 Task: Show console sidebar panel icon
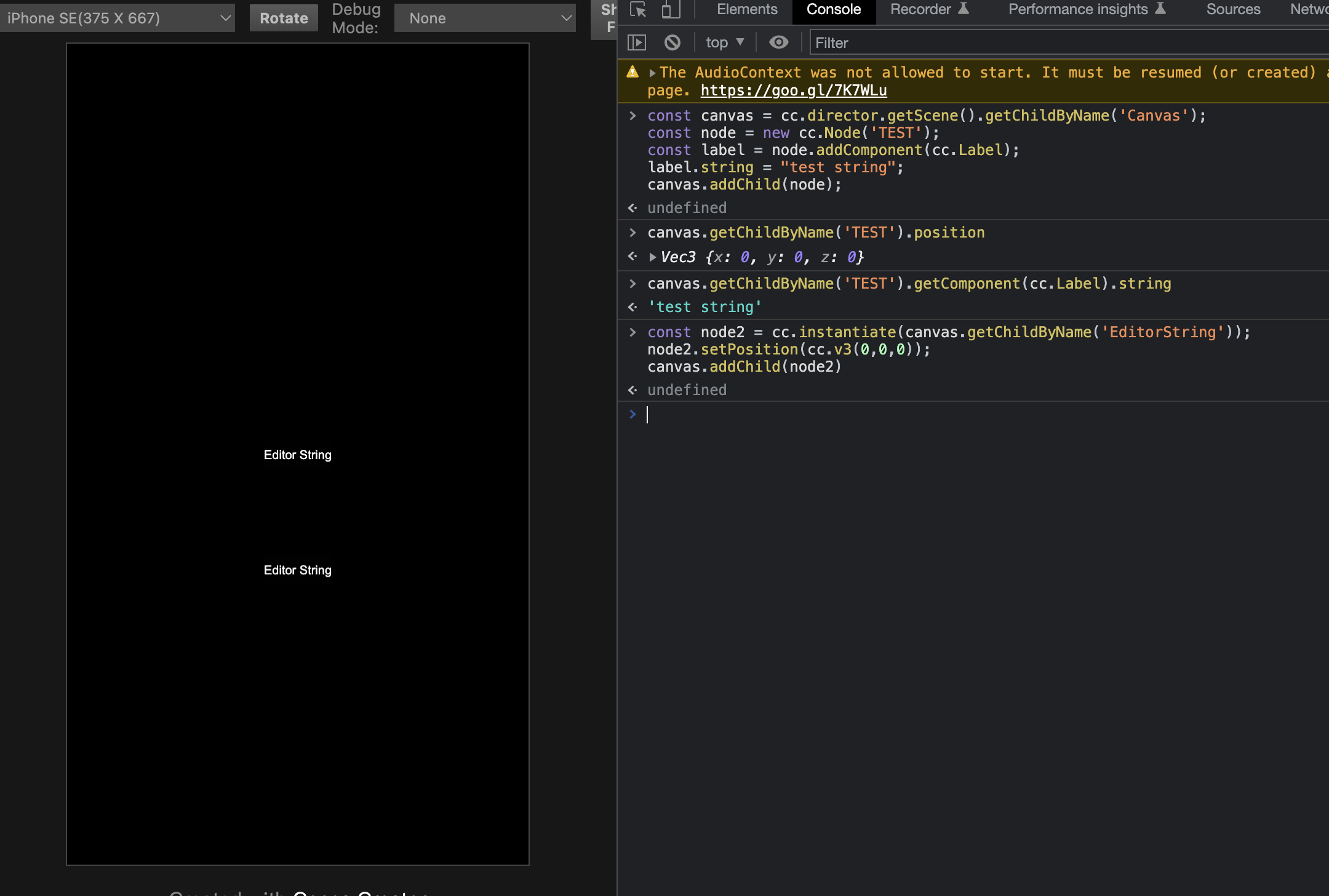click(636, 42)
